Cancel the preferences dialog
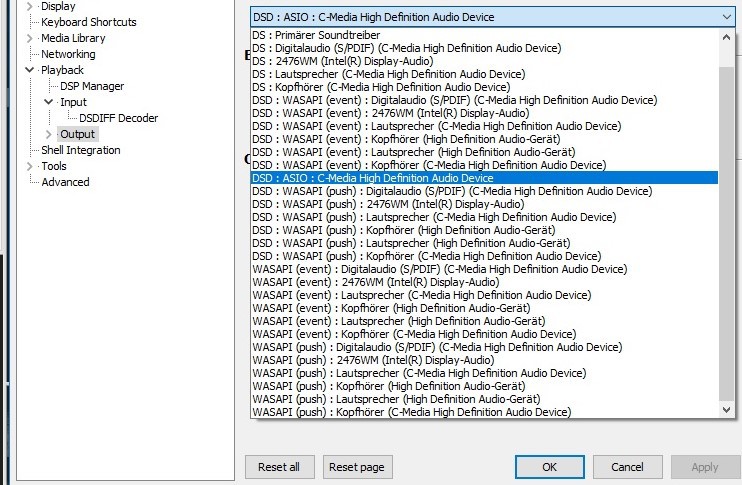The width and height of the screenshot is (742, 485). click(x=627, y=467)
